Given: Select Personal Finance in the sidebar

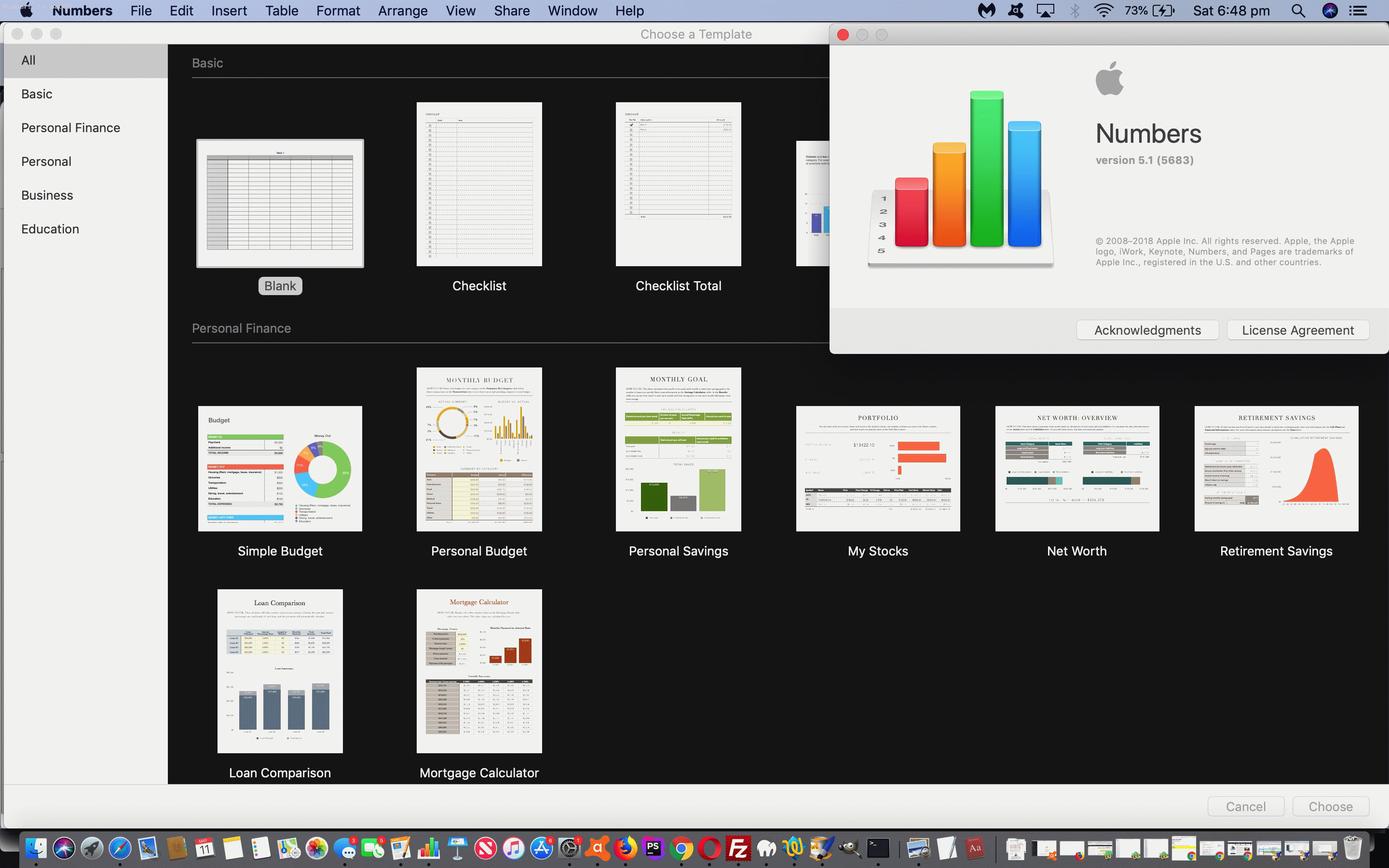Looking at the screenshot, I should [86, 128].
